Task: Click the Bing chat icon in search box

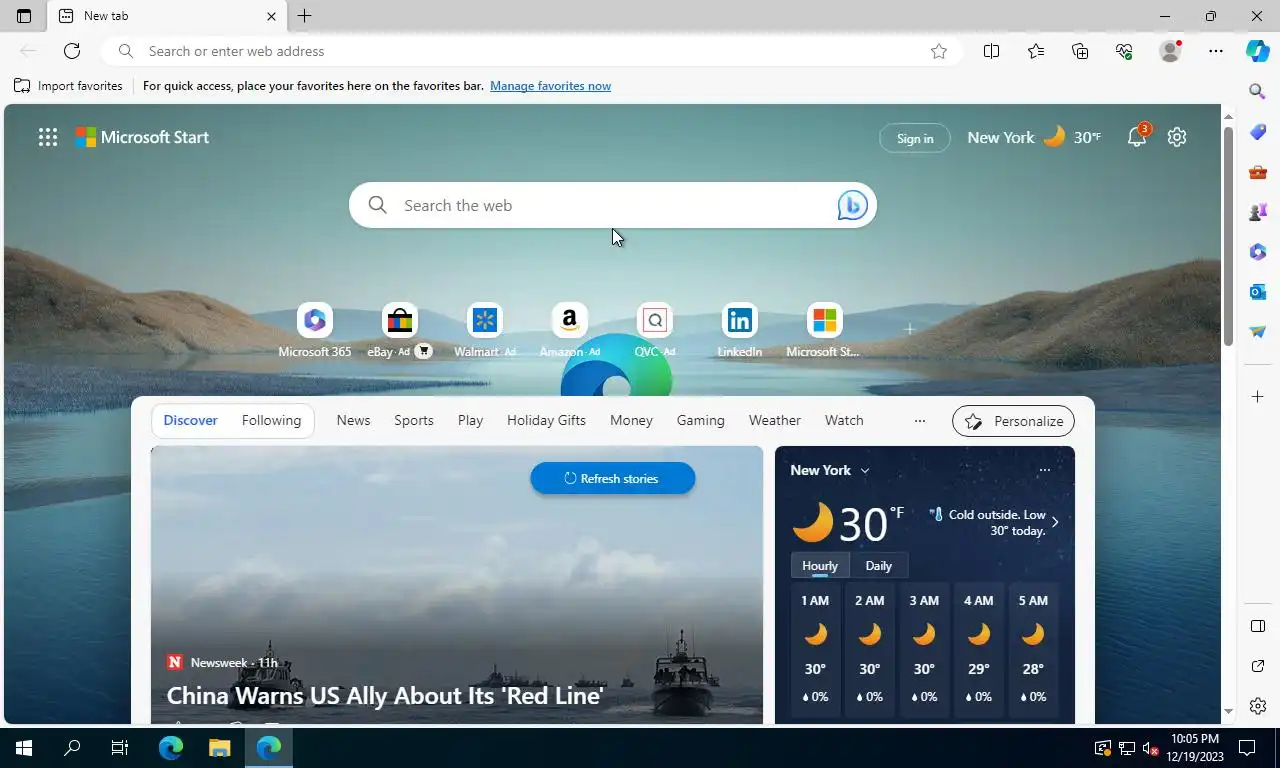Action: pyautogui.click(x=852, y=205)
